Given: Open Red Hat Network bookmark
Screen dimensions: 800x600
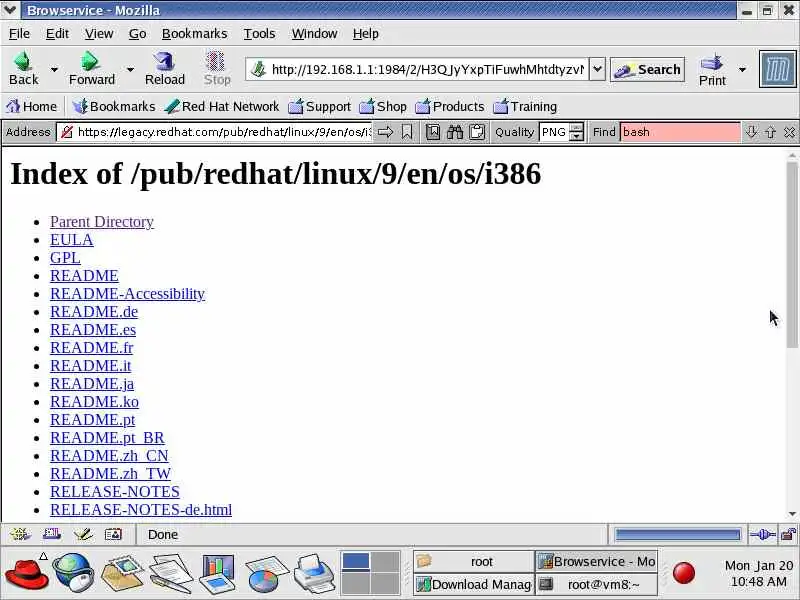Looking at the screenshot, I should (222, 106).
